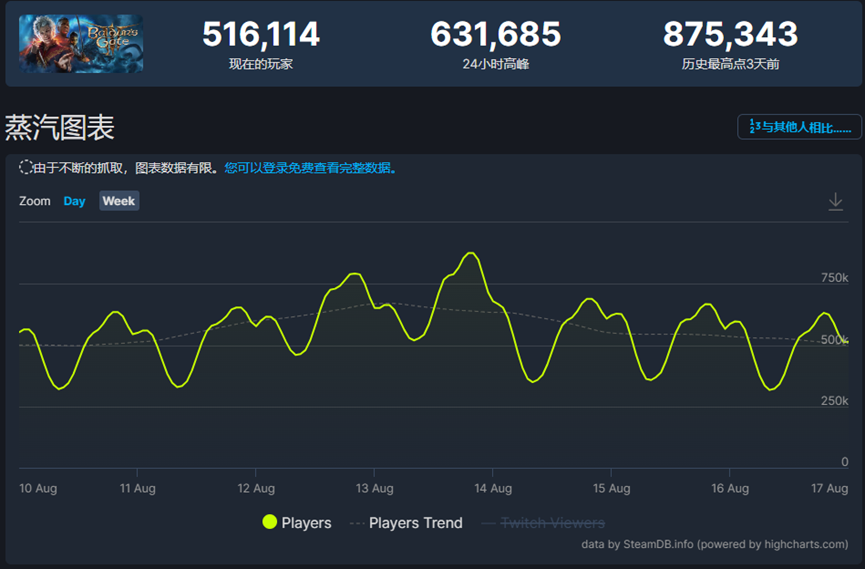Click the loading spinner icon beside notice

[x=26, y=167]
